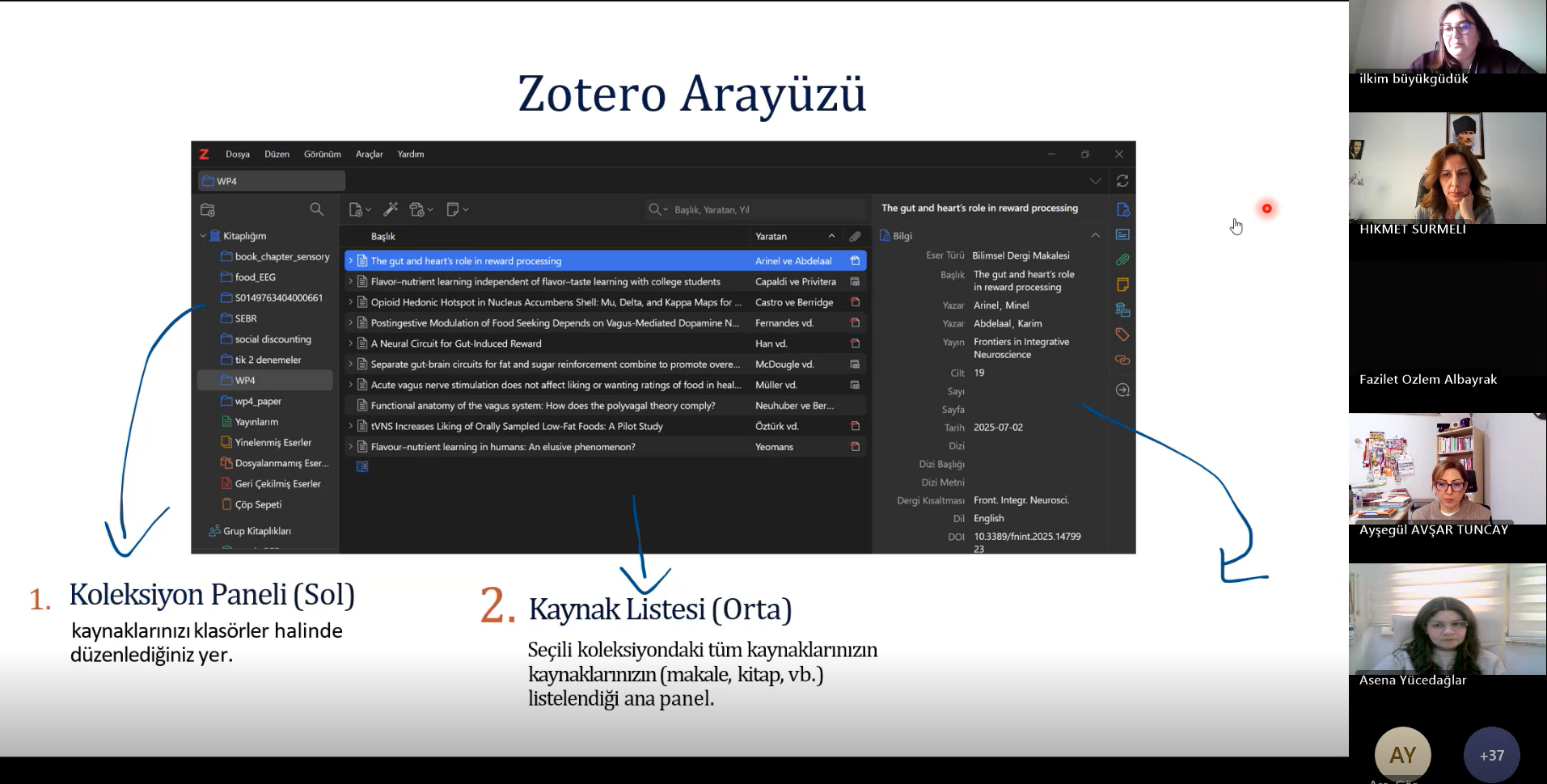
Task: Open the New Item dropdown
Action: pyautogui.click(x=359, y=210)
